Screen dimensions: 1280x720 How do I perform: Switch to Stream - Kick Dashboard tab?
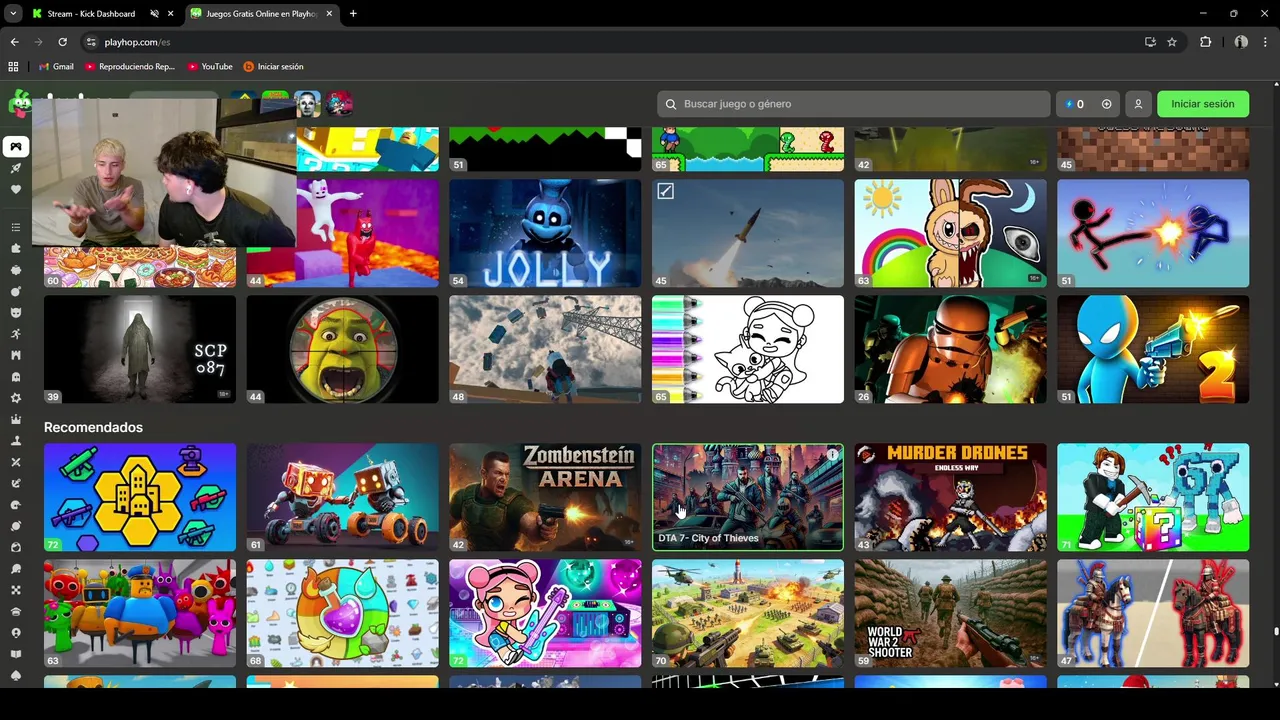pos(91,14)
